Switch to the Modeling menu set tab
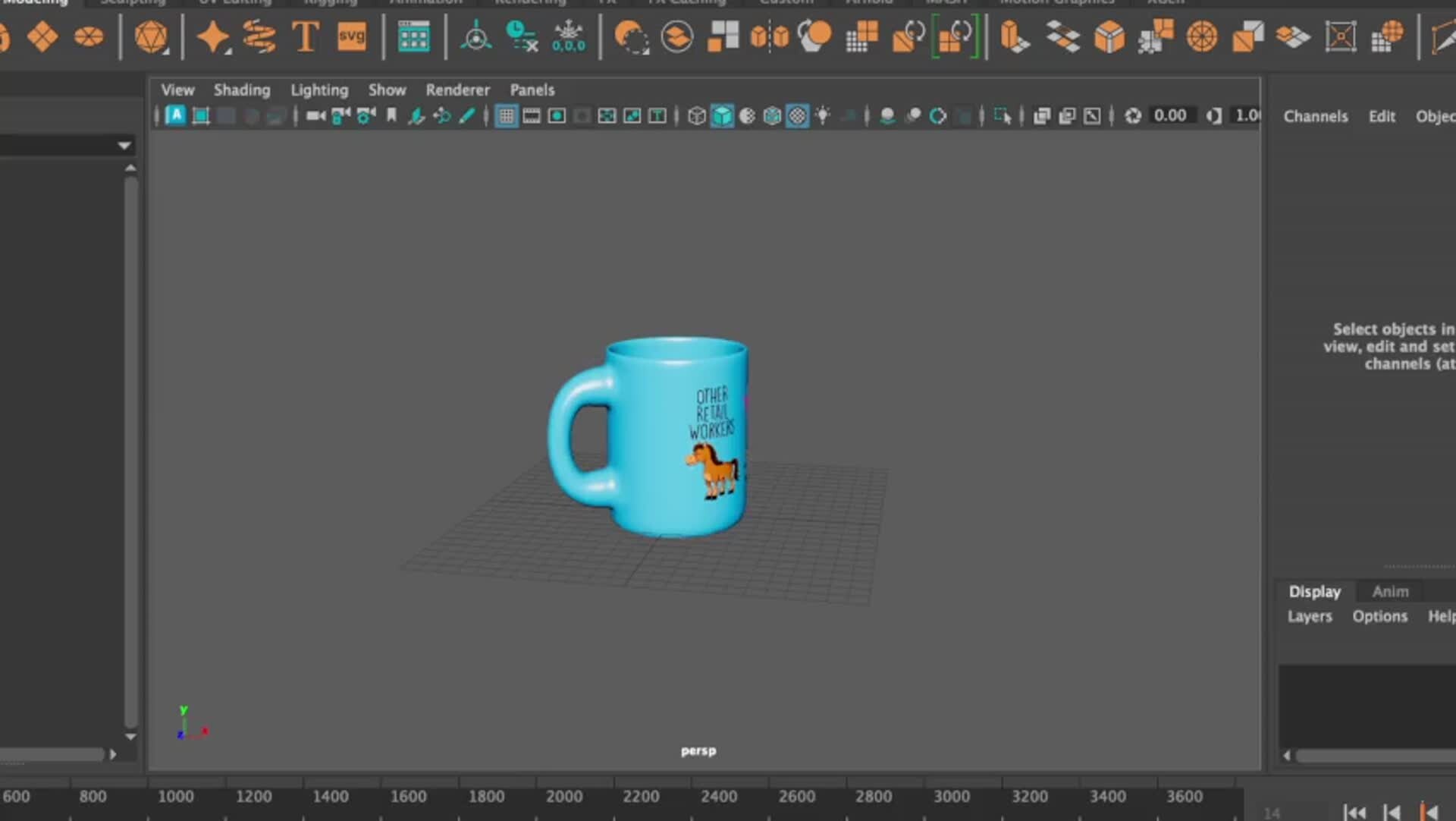Screen dimensions: 1456x821 point(36,3)
